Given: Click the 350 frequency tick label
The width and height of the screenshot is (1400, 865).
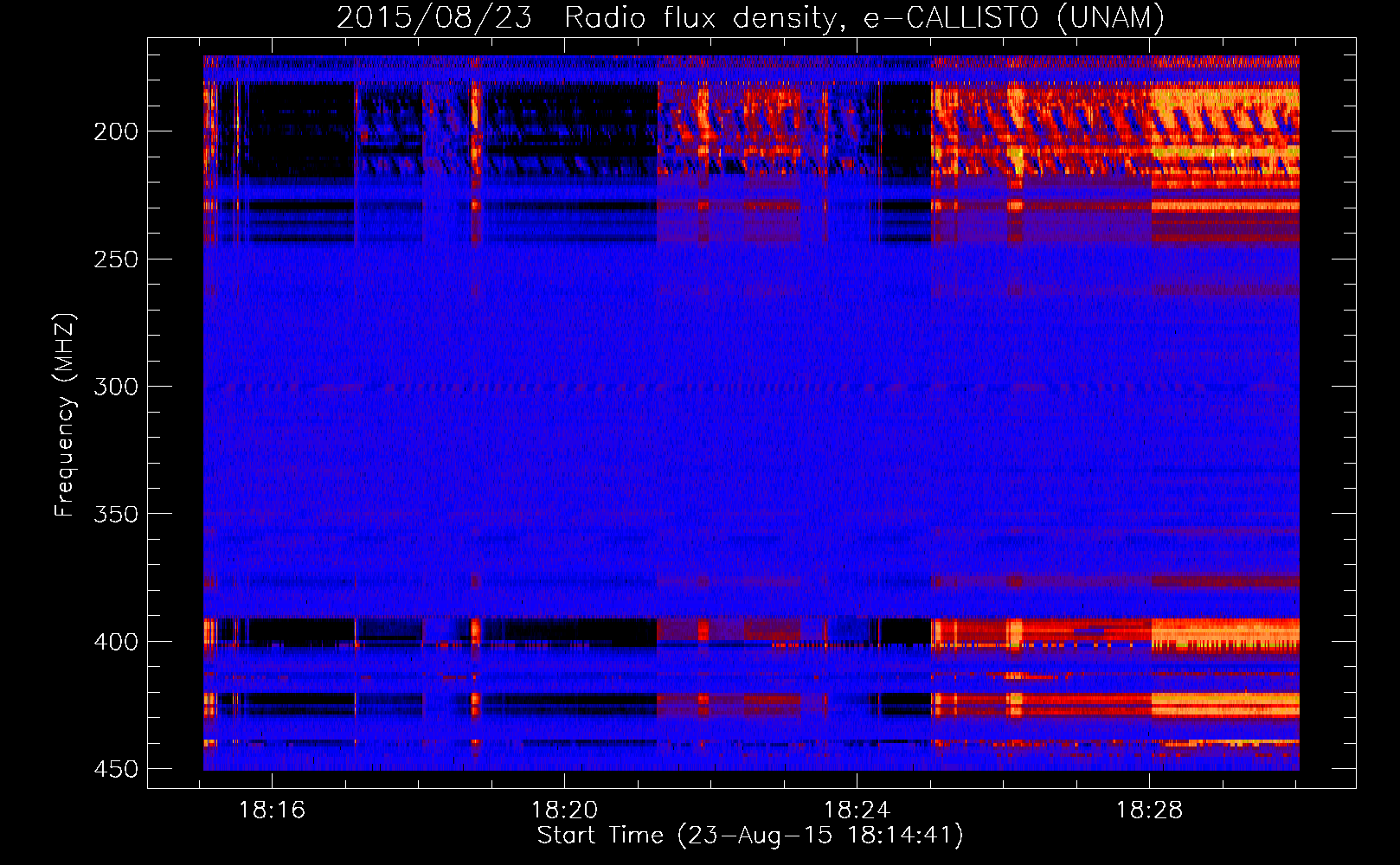Looking at the screenshot, I should (116, 514).
